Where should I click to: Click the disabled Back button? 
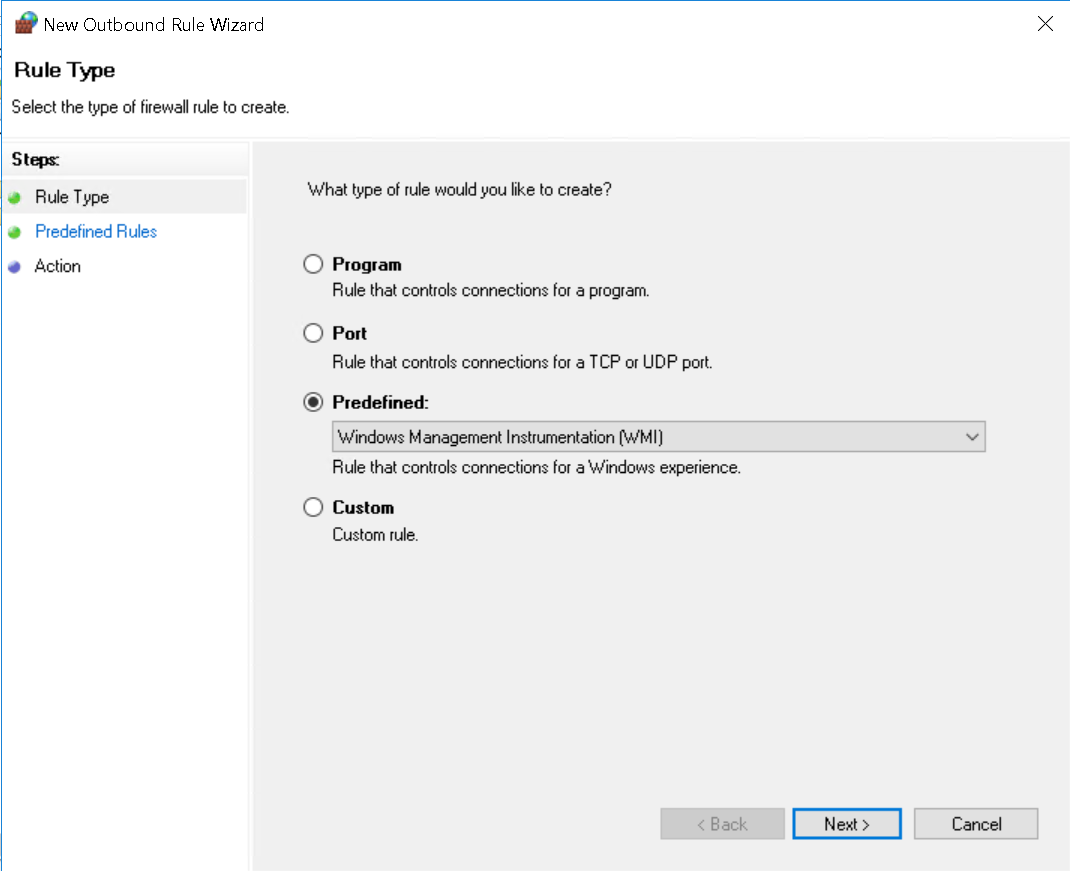pyautogui.click(x=722, y=824)
